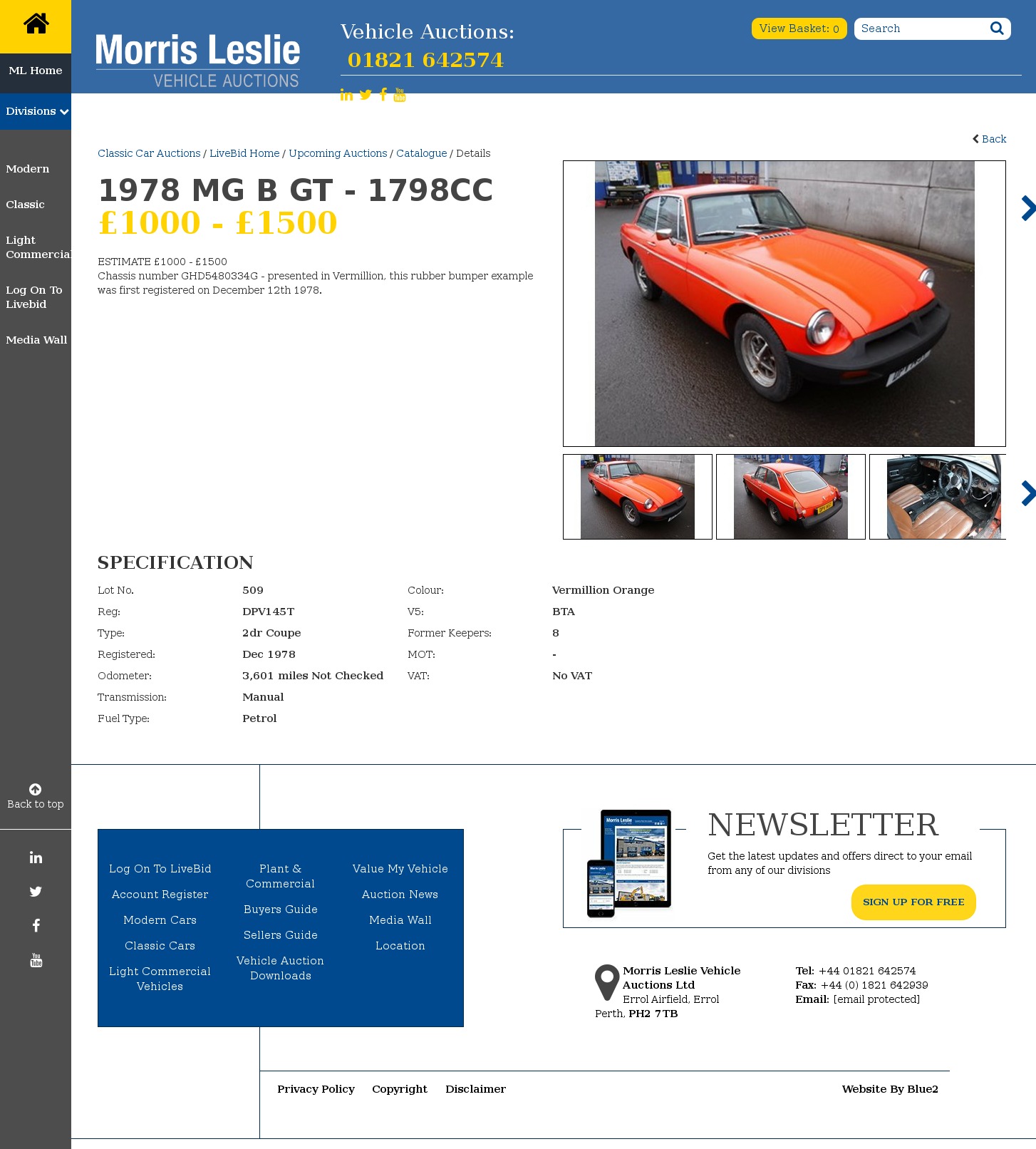Screen dimensions: 1036x1149
Task: Open footer Sellers Guide link
Action: point(281,935)
